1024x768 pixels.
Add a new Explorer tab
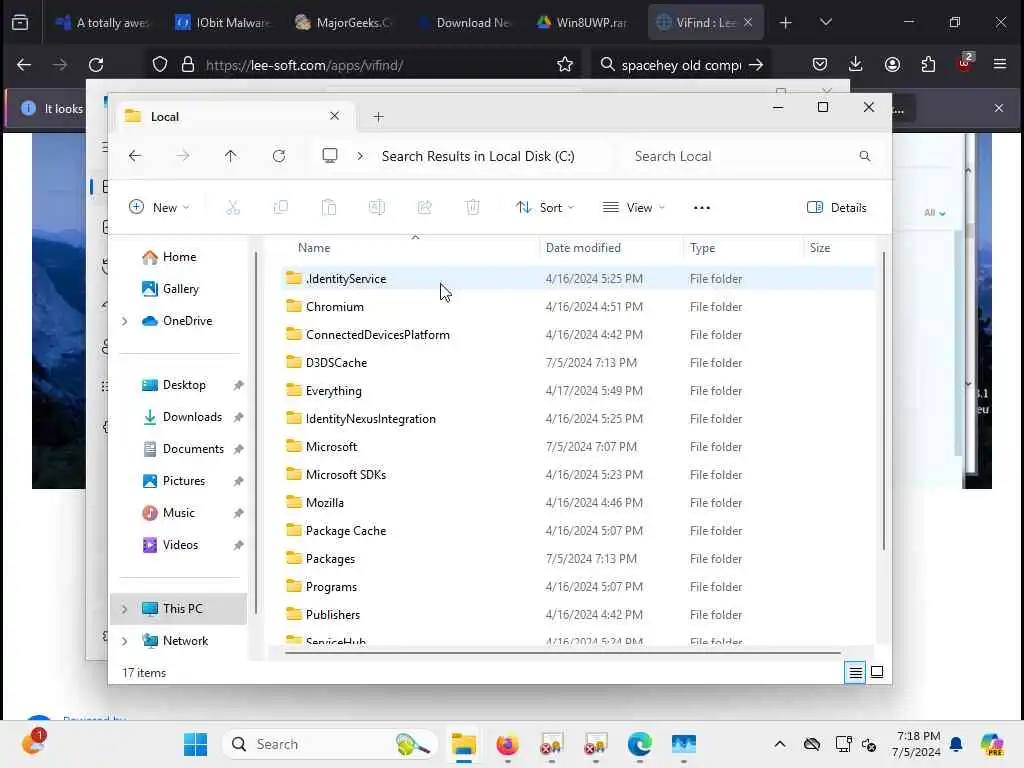[x=378, y=117]
